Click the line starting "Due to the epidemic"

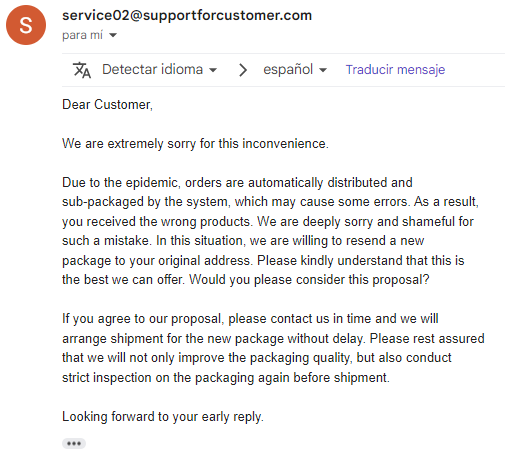coord(237,183)
